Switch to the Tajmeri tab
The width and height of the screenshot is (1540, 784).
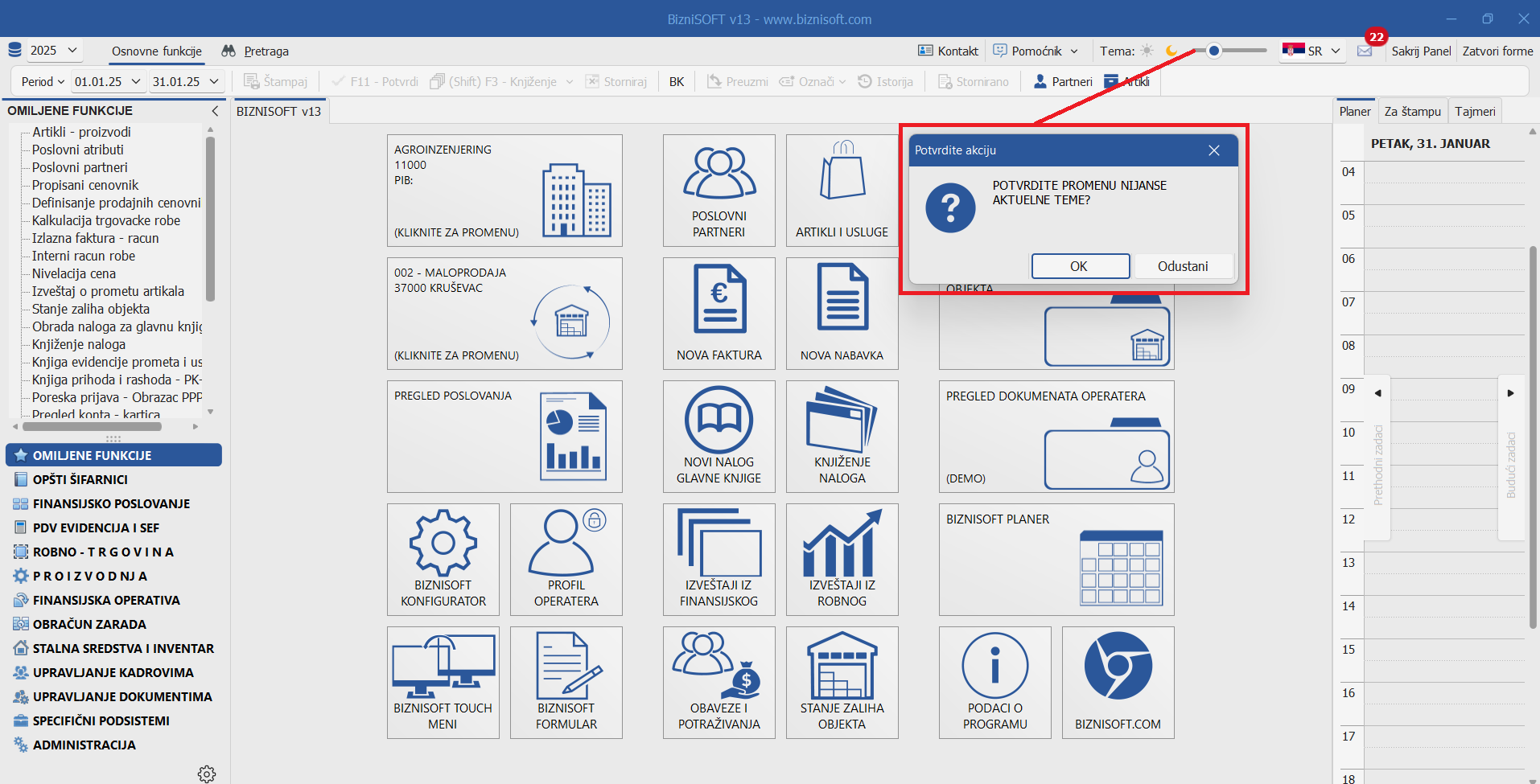pyautogui.click(x=1475, y=112)
